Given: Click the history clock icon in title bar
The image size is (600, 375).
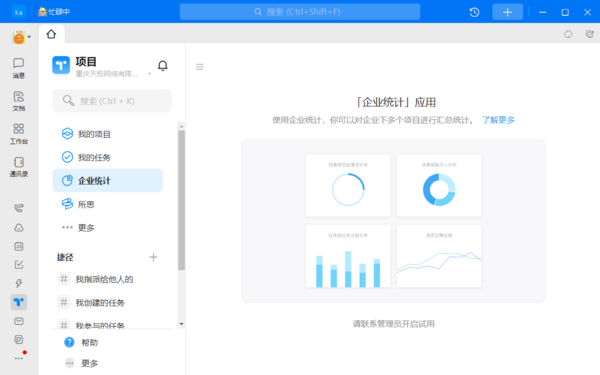Looking at the screenshot, I should click(474, 12).
